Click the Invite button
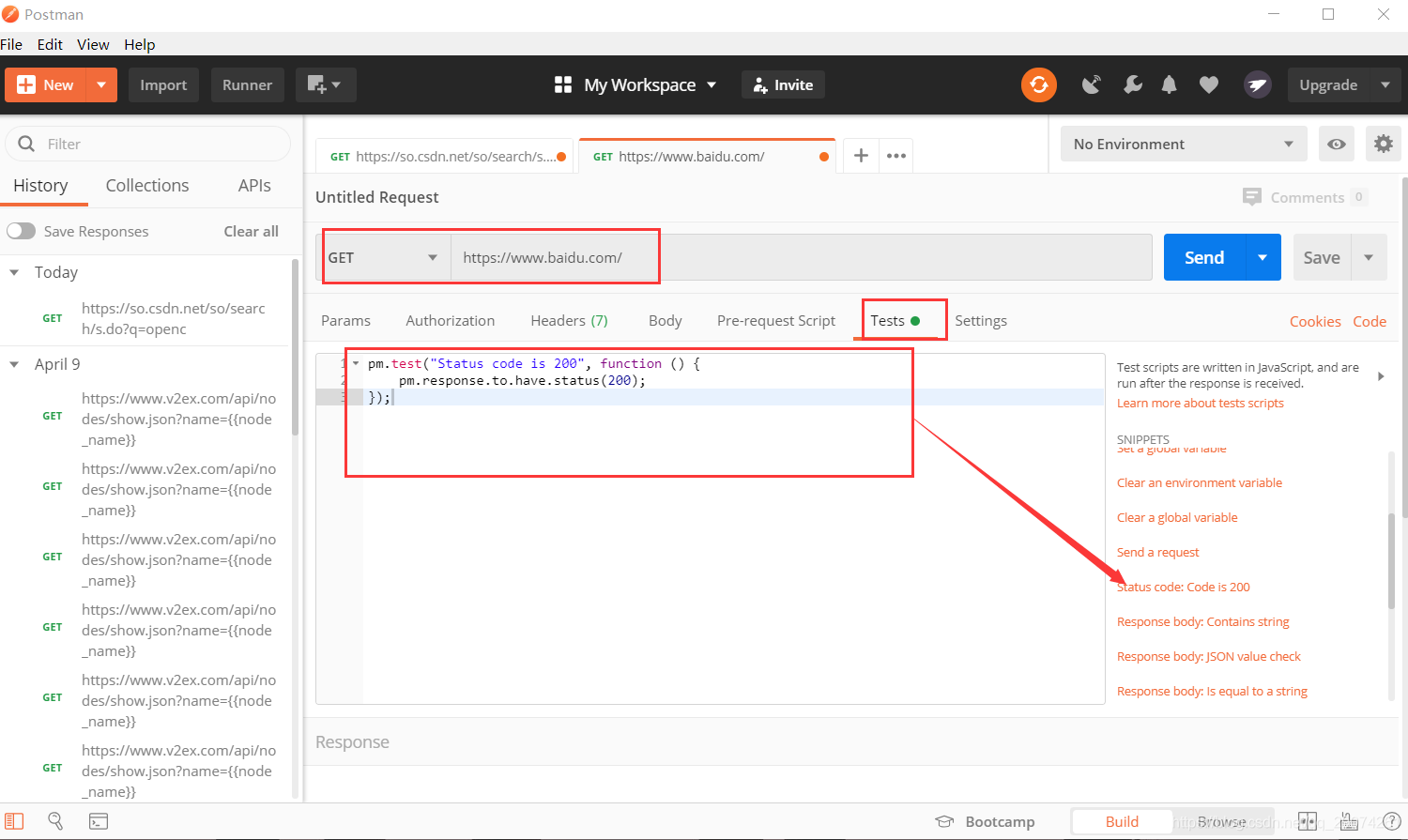This screenshot has width=1408, height=840. click(783, 84)
